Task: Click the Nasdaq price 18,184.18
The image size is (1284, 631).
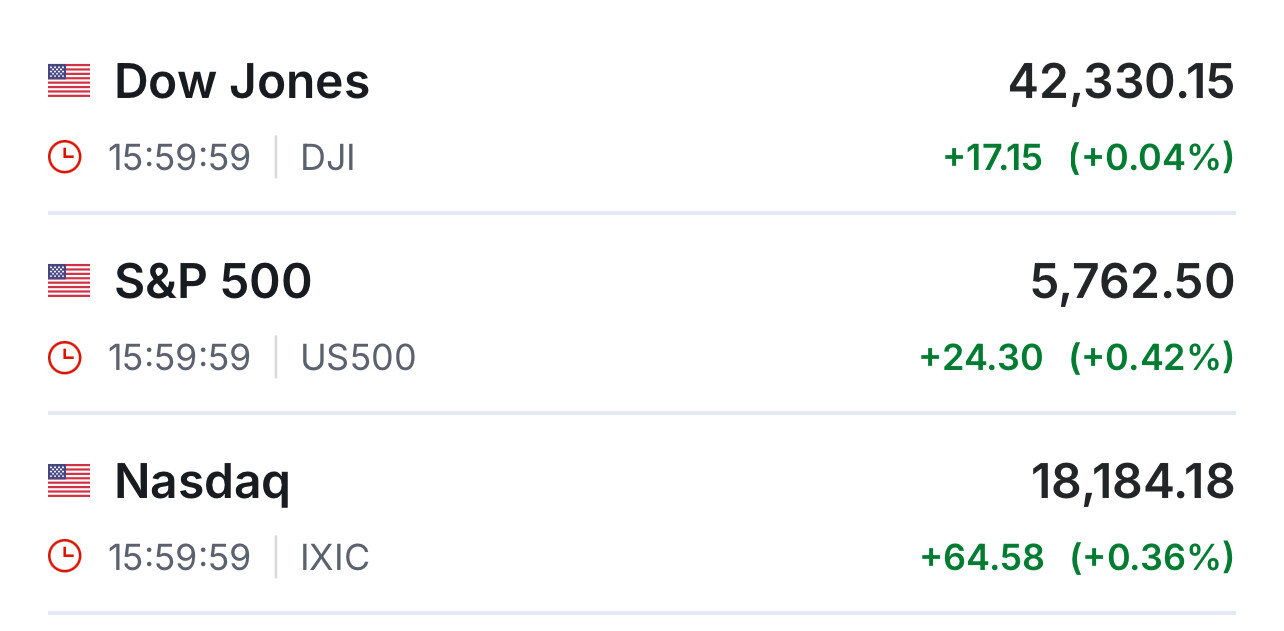Action: [x=1132, y=482]
